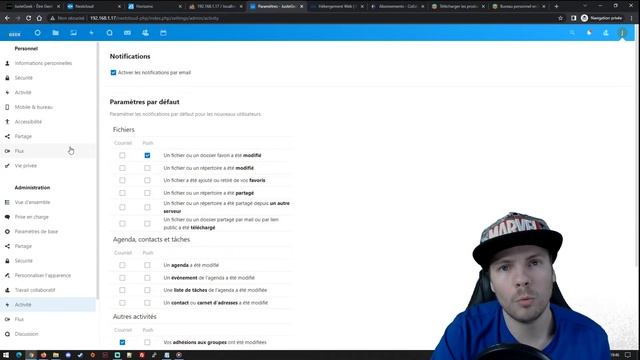Check Courriel for événement de l'agenda modifié
The width and height of the screenshot is (640, 360).
122,278
